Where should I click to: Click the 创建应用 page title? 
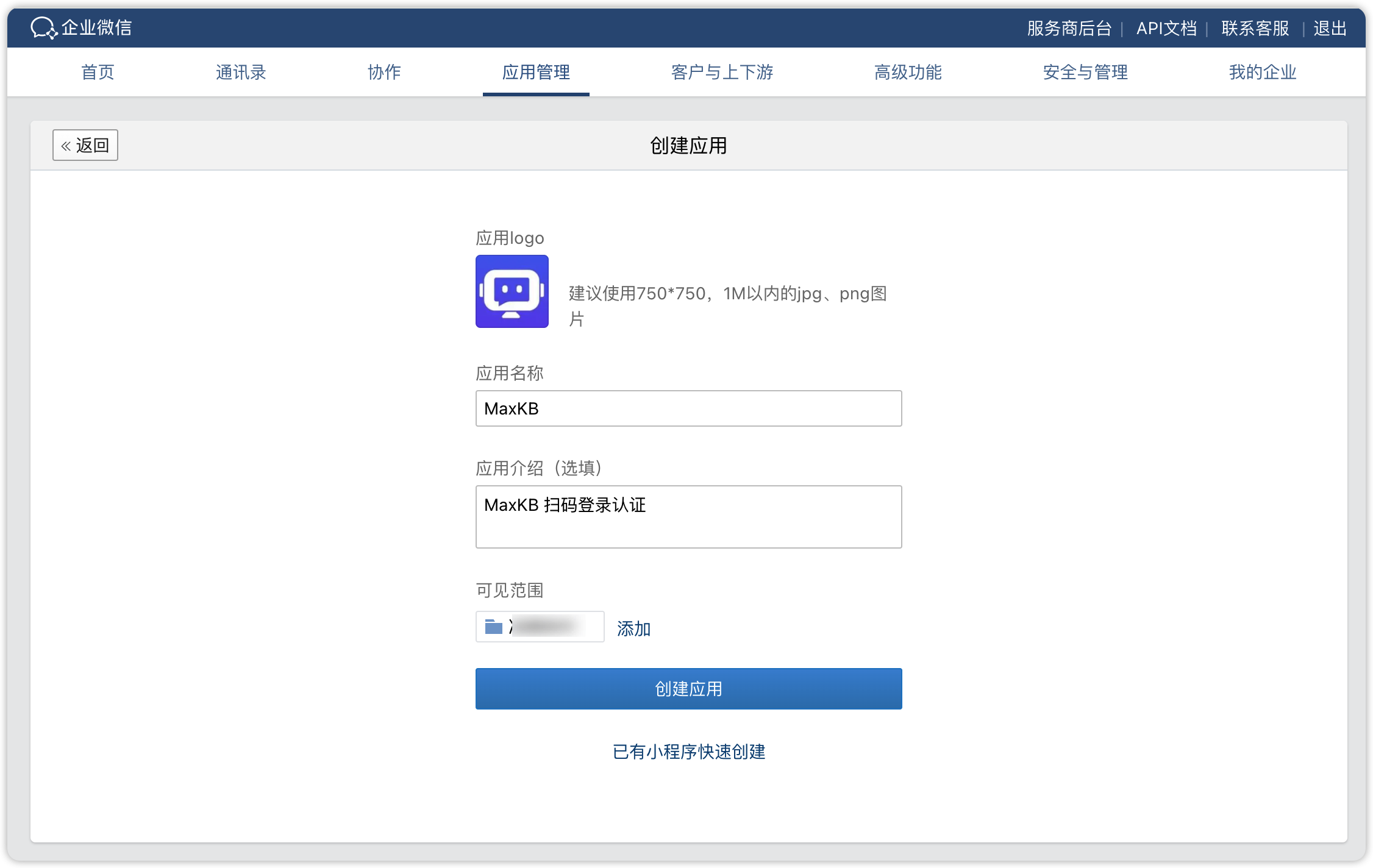tap(688, 145)
